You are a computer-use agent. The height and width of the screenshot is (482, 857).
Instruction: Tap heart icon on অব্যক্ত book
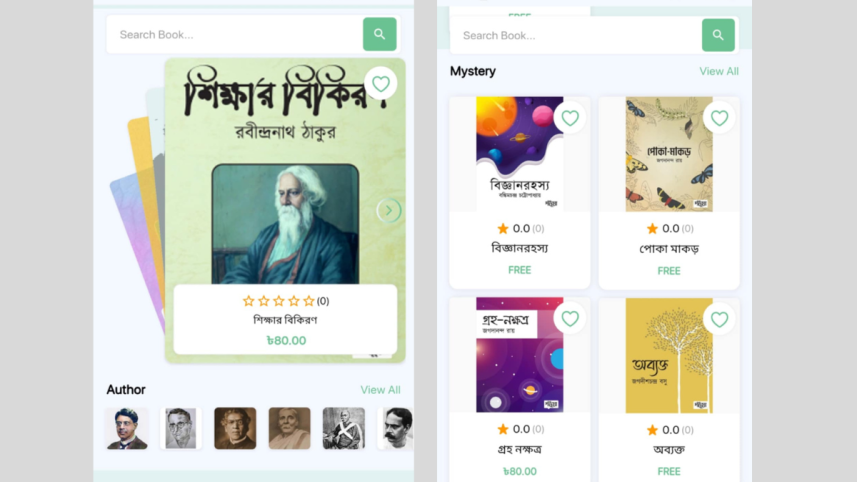click(719, 319)
